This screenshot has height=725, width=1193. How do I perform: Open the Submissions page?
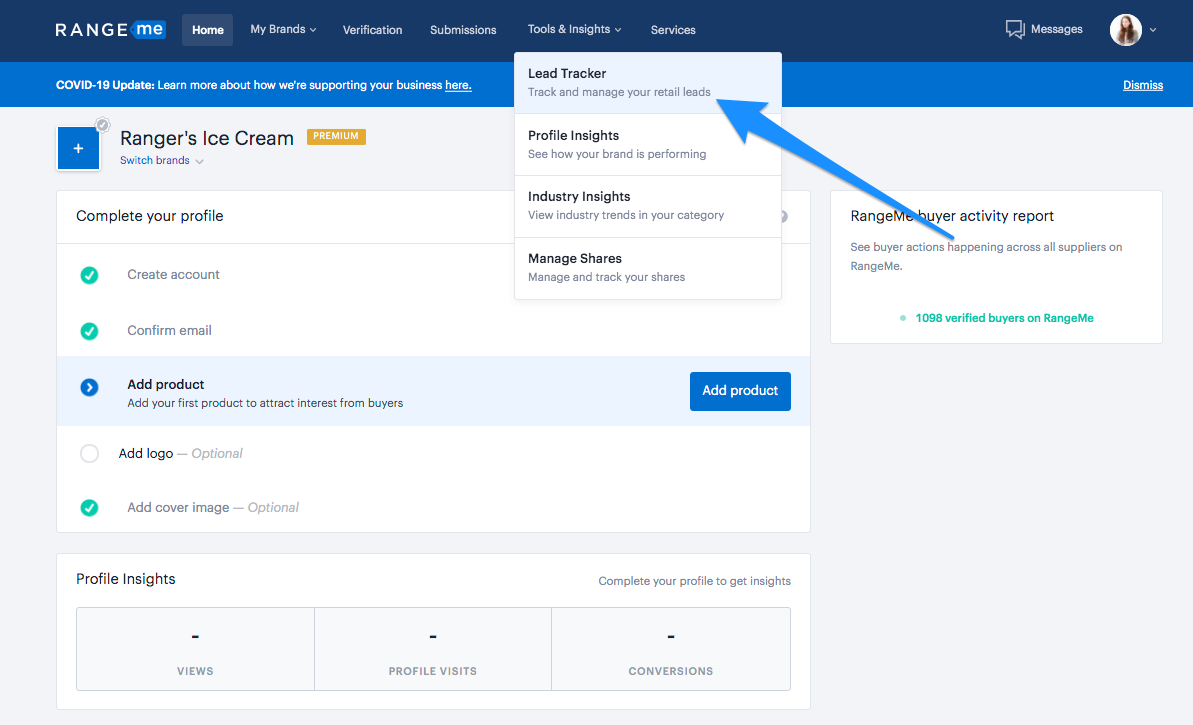pos(463,30)
